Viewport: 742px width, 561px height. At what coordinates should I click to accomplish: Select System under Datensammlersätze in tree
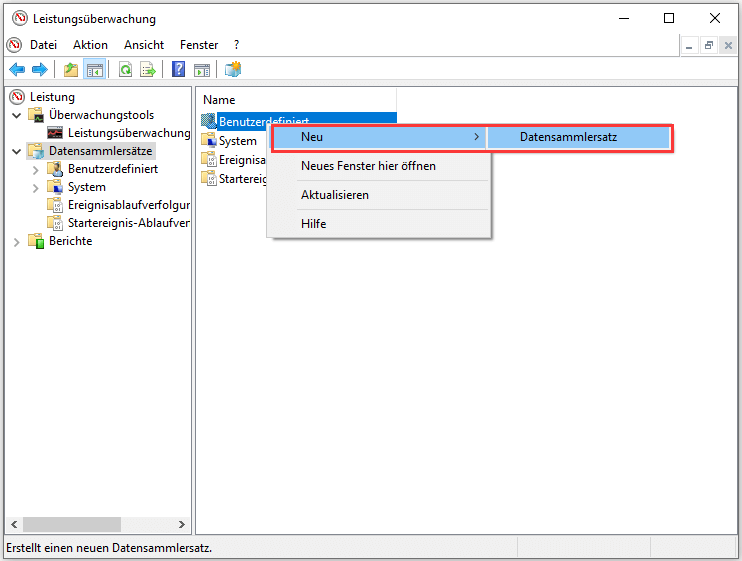pyautogui.click(x=86, y=187)
